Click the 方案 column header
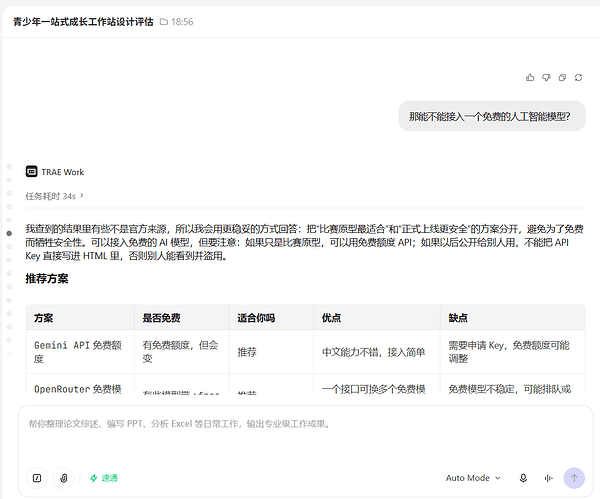 coord(80,318)
